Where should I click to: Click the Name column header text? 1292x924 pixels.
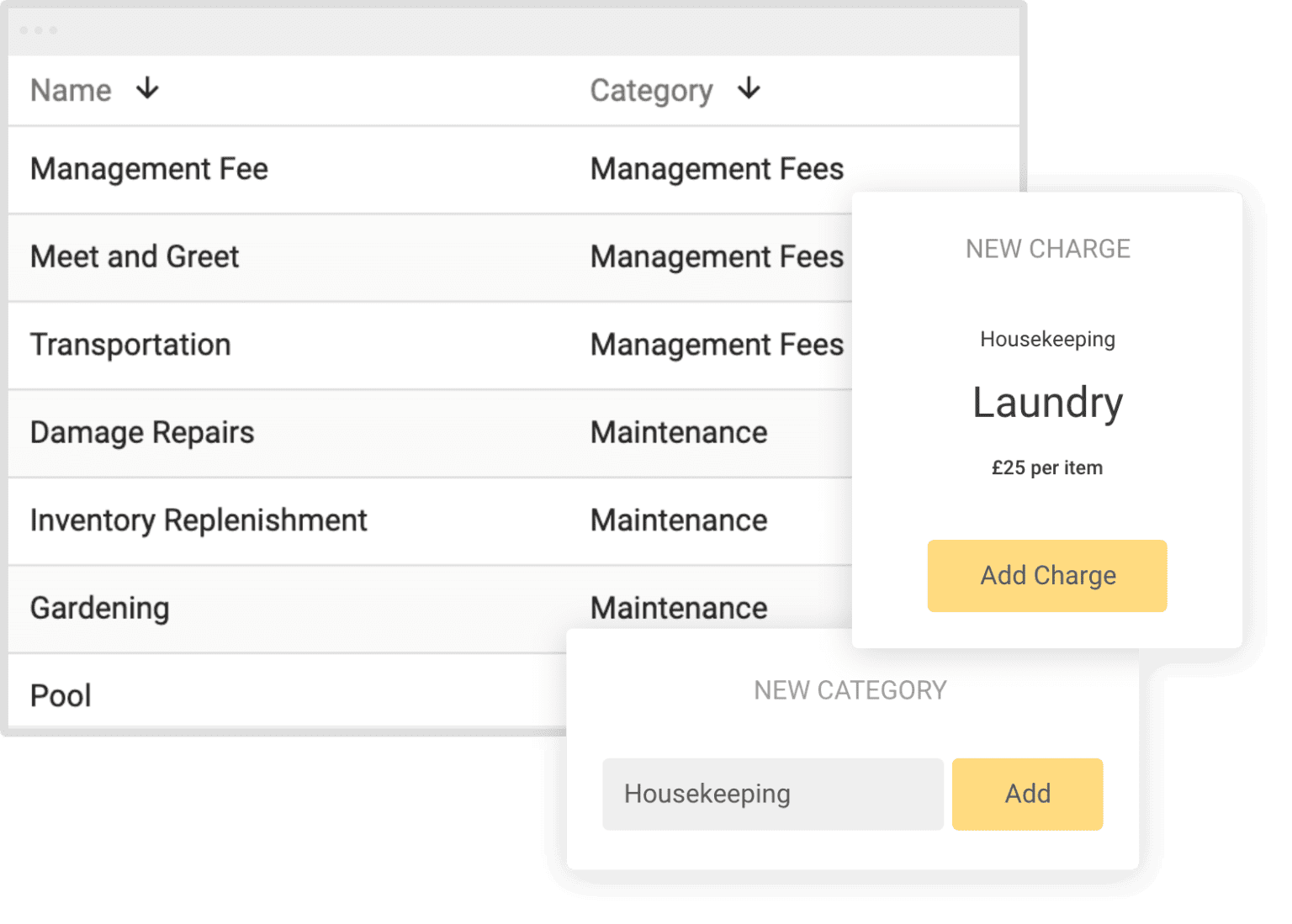click(x=71, y=90)
